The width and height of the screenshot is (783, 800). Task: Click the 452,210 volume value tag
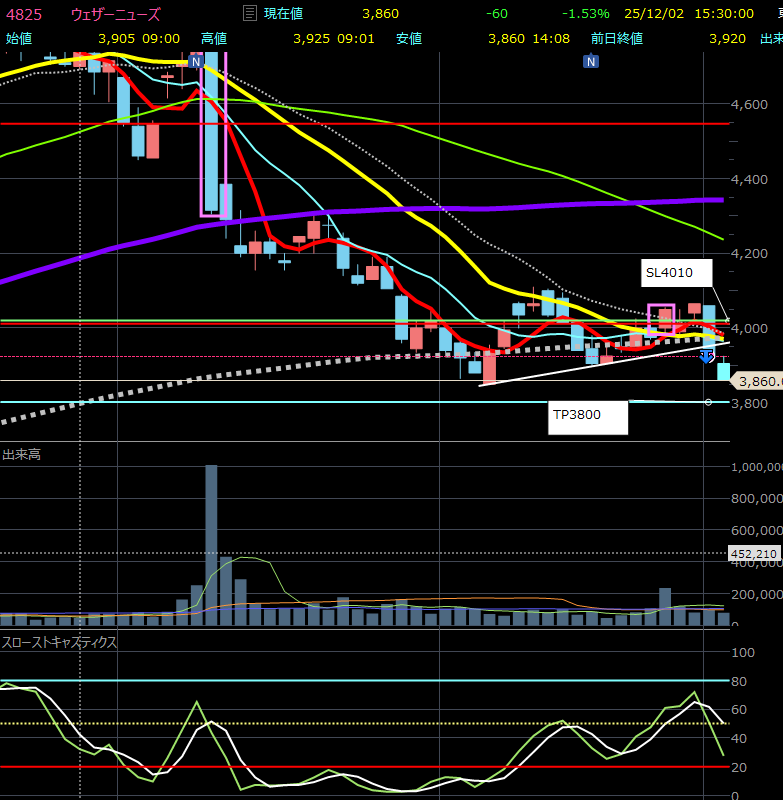pyautogui.click(x=755, y=553)
